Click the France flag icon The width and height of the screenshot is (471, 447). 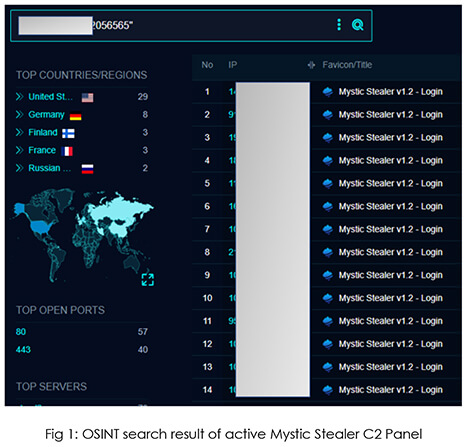click(x=67, y=152)
